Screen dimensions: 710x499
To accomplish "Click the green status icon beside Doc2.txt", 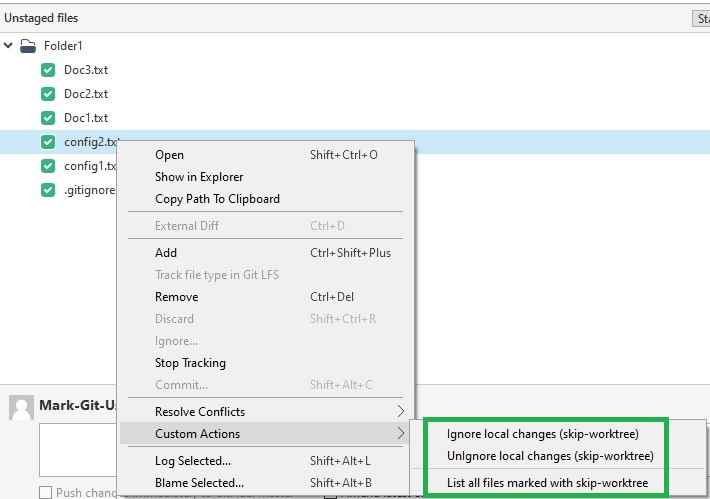I will pyautogui.click(x=48, y=94).
